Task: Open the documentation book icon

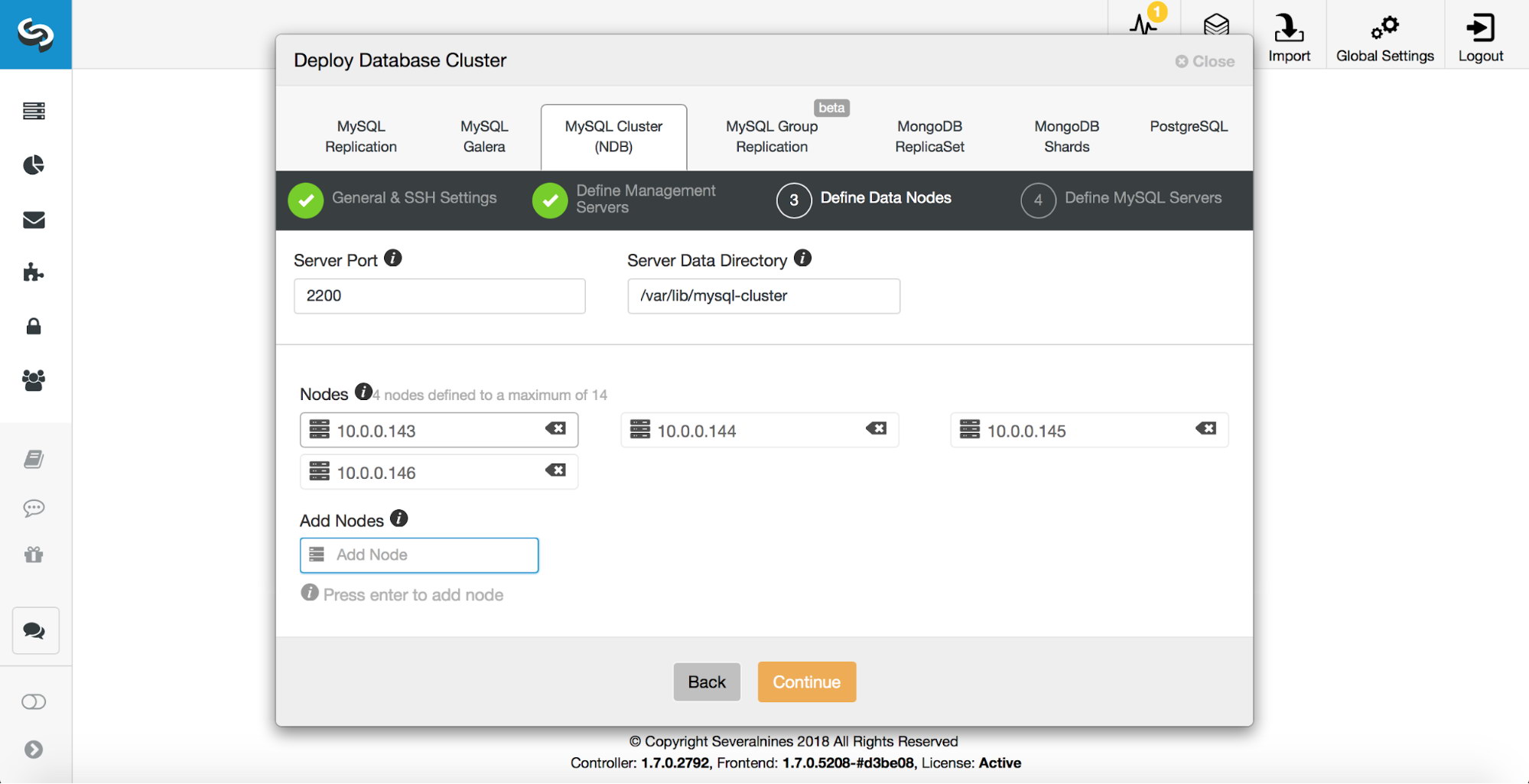Action: pyautogui.click(x=34, y=459)
